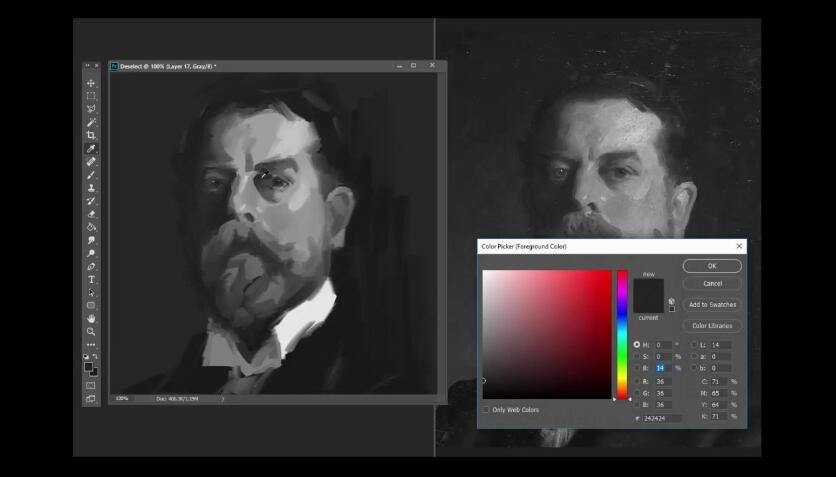Select the Rectangular Marquee tool
Screen dimensions: 836x477
(x=91, y=96)
